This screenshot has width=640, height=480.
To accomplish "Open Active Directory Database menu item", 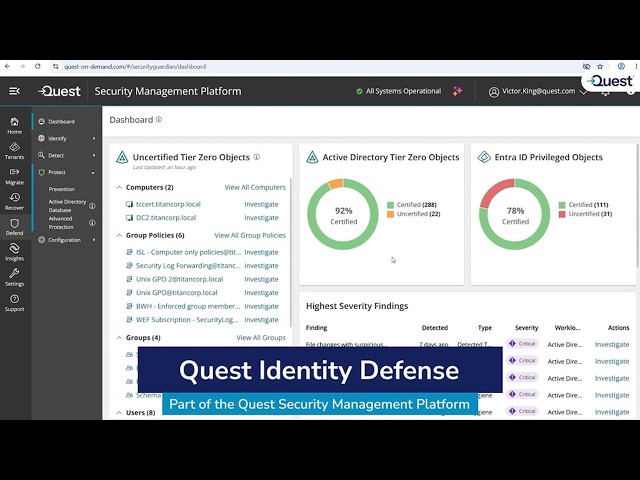I will [x=67, y=206].
